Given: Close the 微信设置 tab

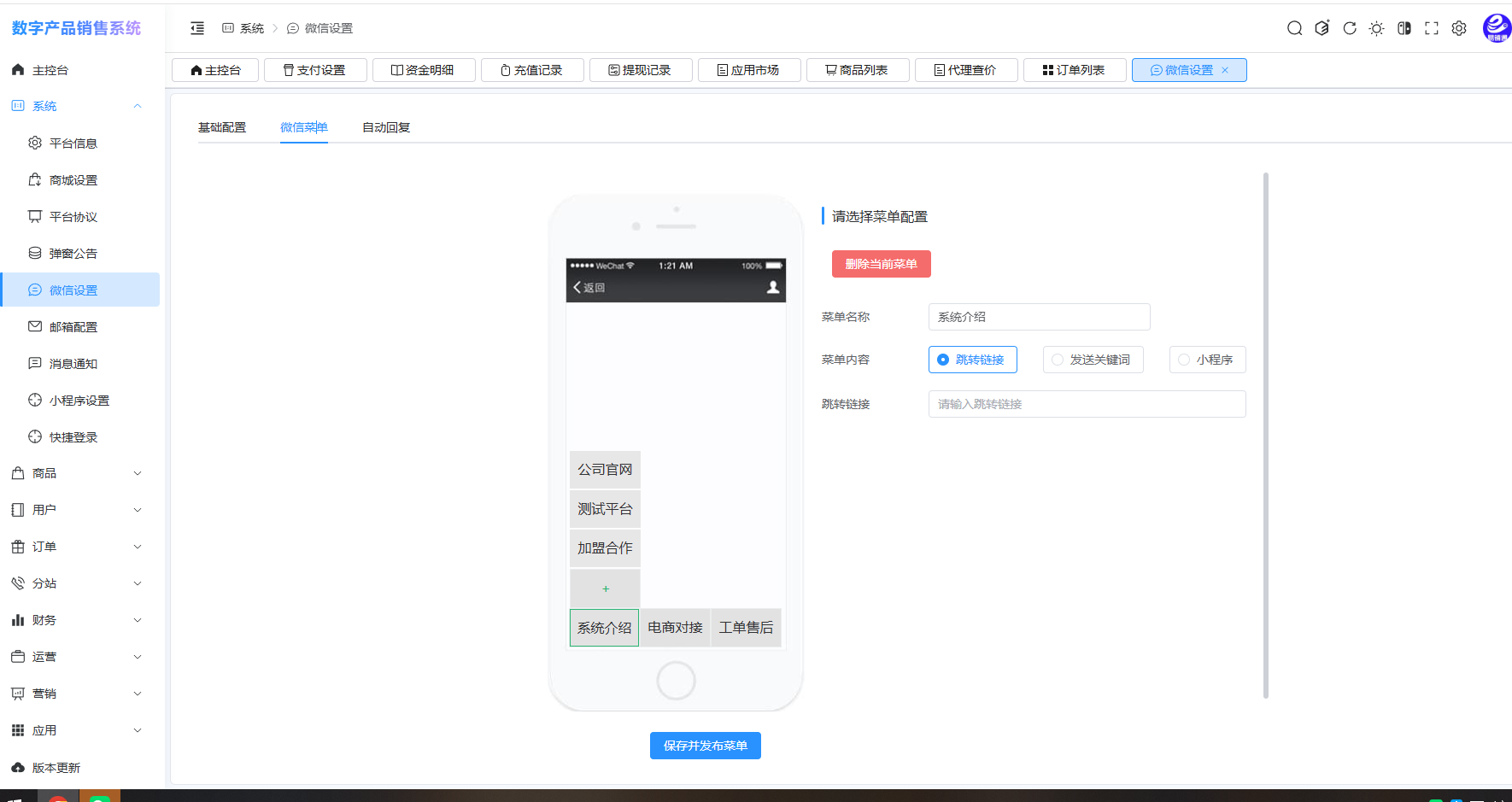Looking at the screenshot, I should pos(1225,70).
